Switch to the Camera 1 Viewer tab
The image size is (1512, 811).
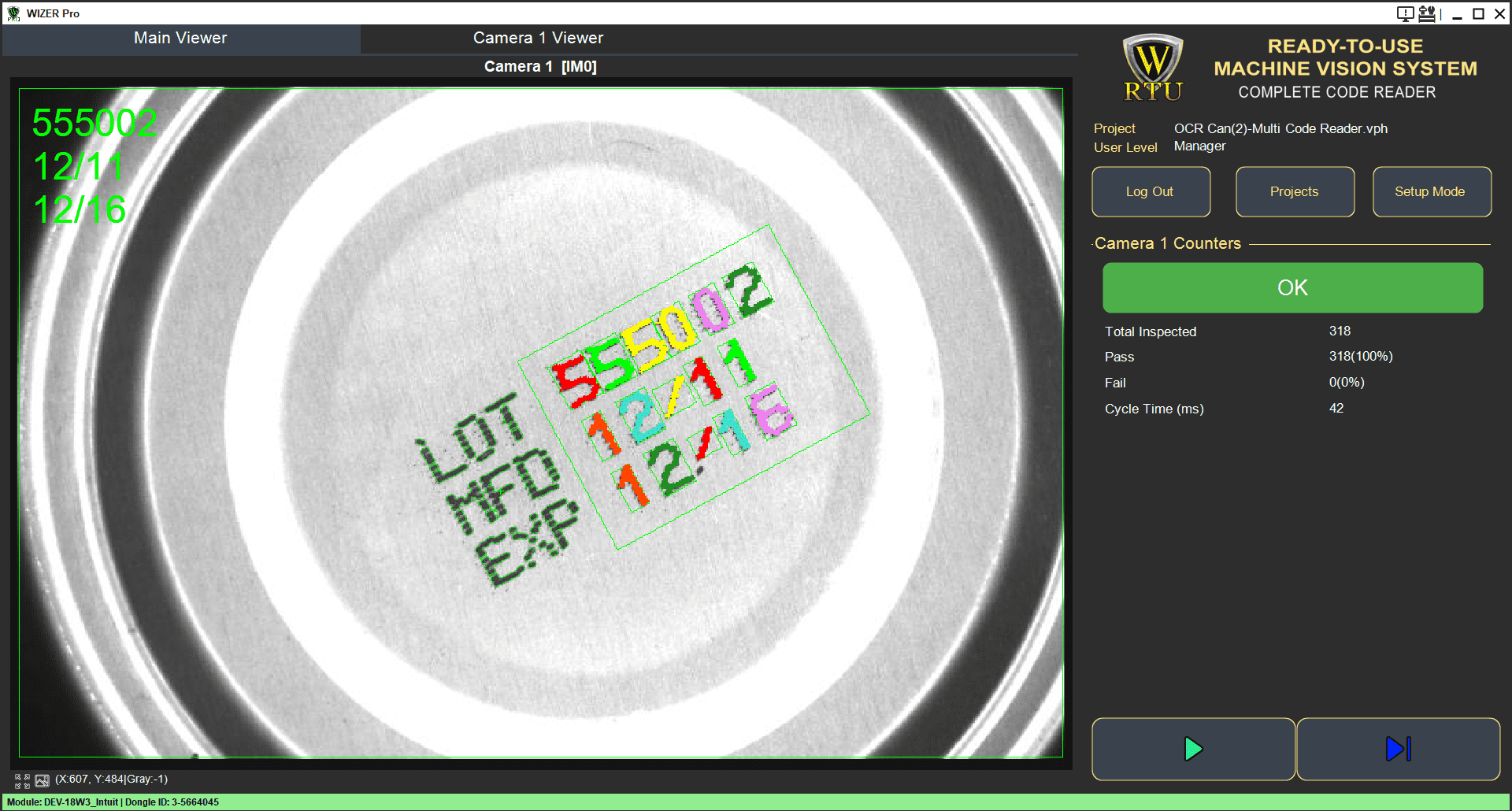pos(539,39)
